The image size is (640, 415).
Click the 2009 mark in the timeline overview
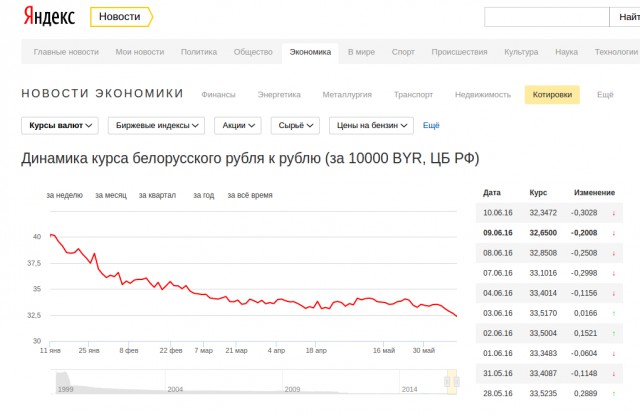coord(292,389)
